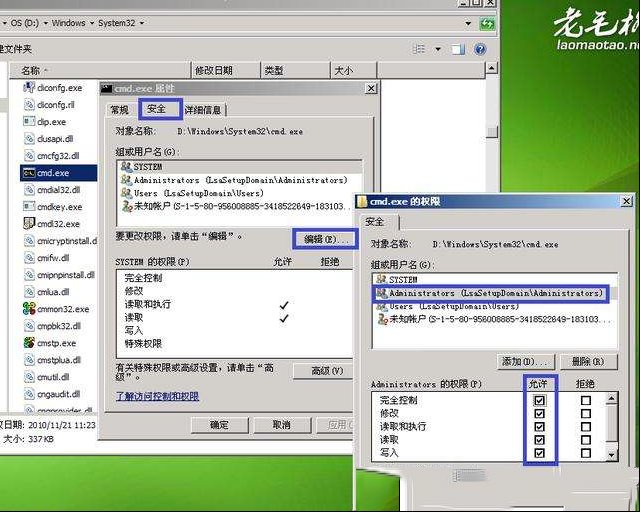Viewport: 640px width, 512px height.
Task: Click the 编辑(E)... button
Action: pyautogui.click(x=325, y=239)
